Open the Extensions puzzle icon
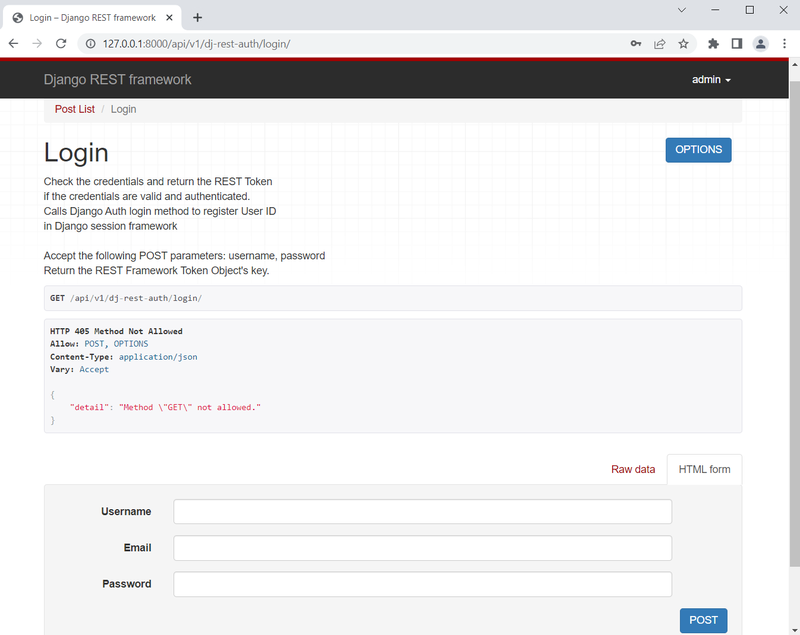Viewport: 800px width, 635px height. (713, 44)
